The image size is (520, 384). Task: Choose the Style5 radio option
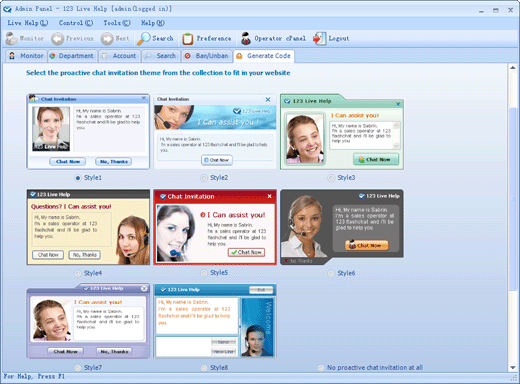(204, 273)
